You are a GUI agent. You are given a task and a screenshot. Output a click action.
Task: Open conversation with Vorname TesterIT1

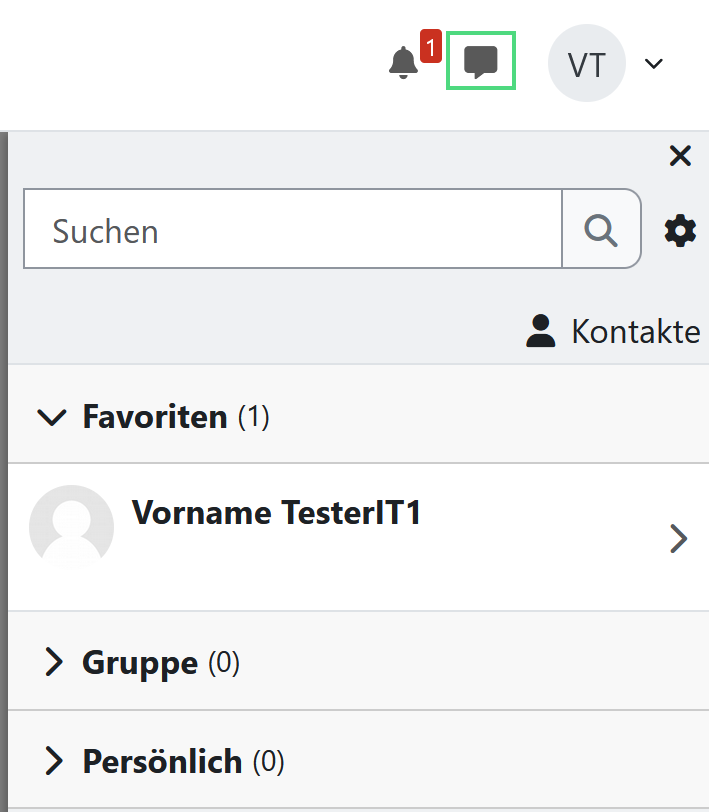[277, 513]
